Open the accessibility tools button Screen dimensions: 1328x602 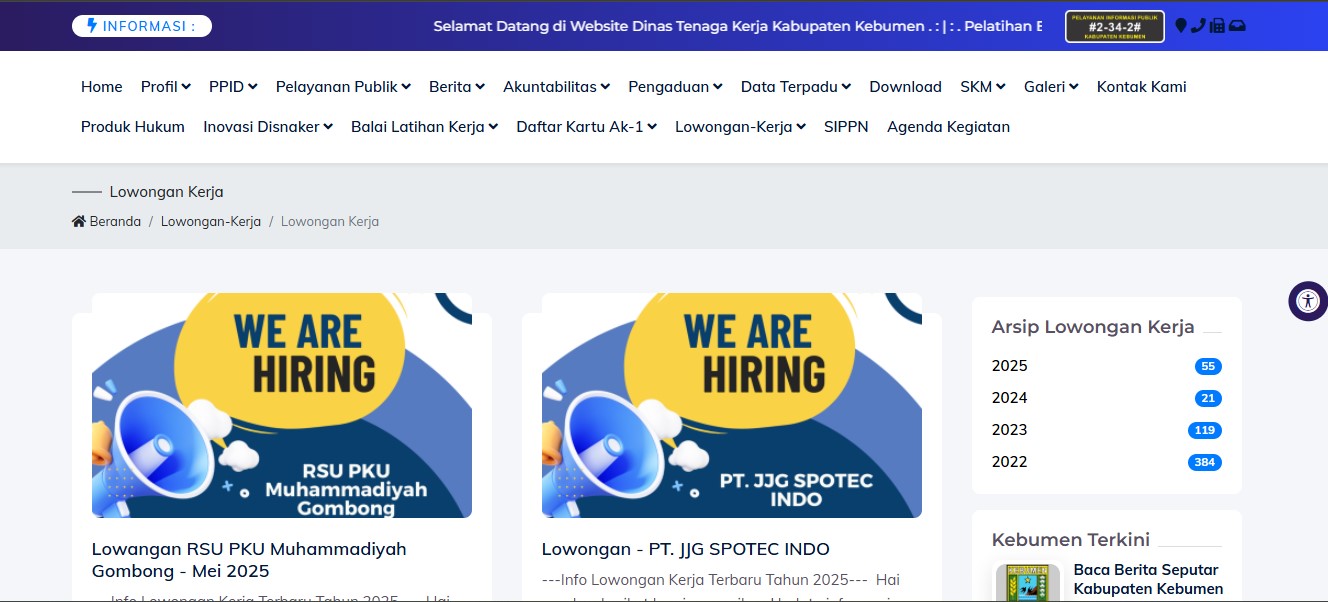pos(1307,301)
